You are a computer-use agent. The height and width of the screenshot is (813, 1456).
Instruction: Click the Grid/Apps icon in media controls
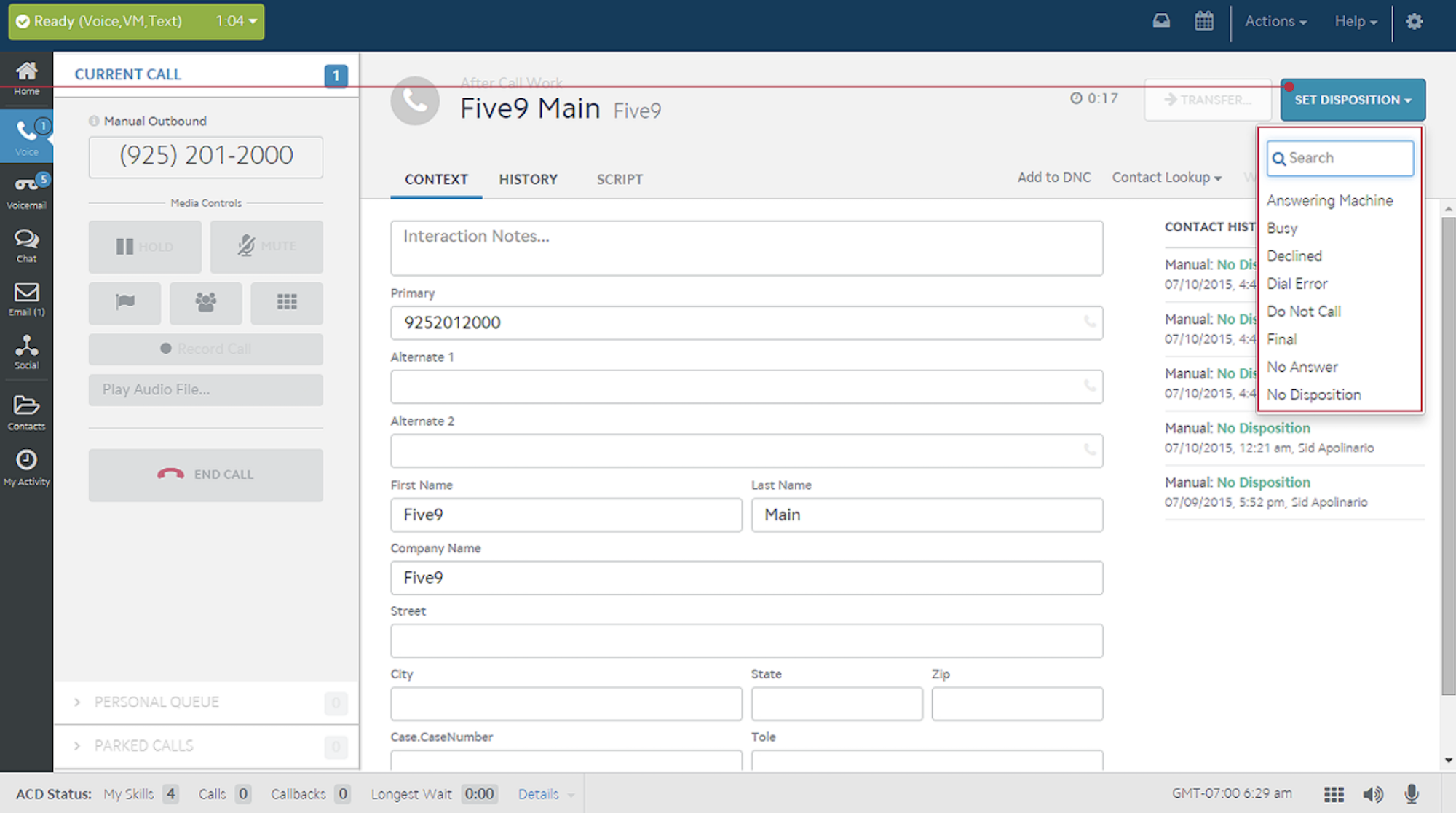[x=288, y=300]
